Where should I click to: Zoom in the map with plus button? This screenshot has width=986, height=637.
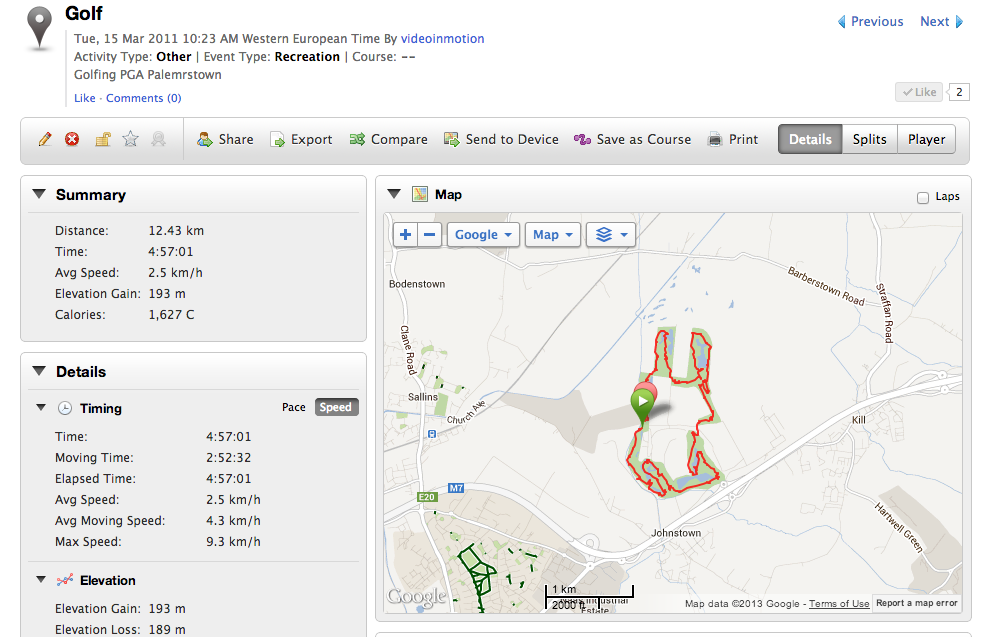406,235
